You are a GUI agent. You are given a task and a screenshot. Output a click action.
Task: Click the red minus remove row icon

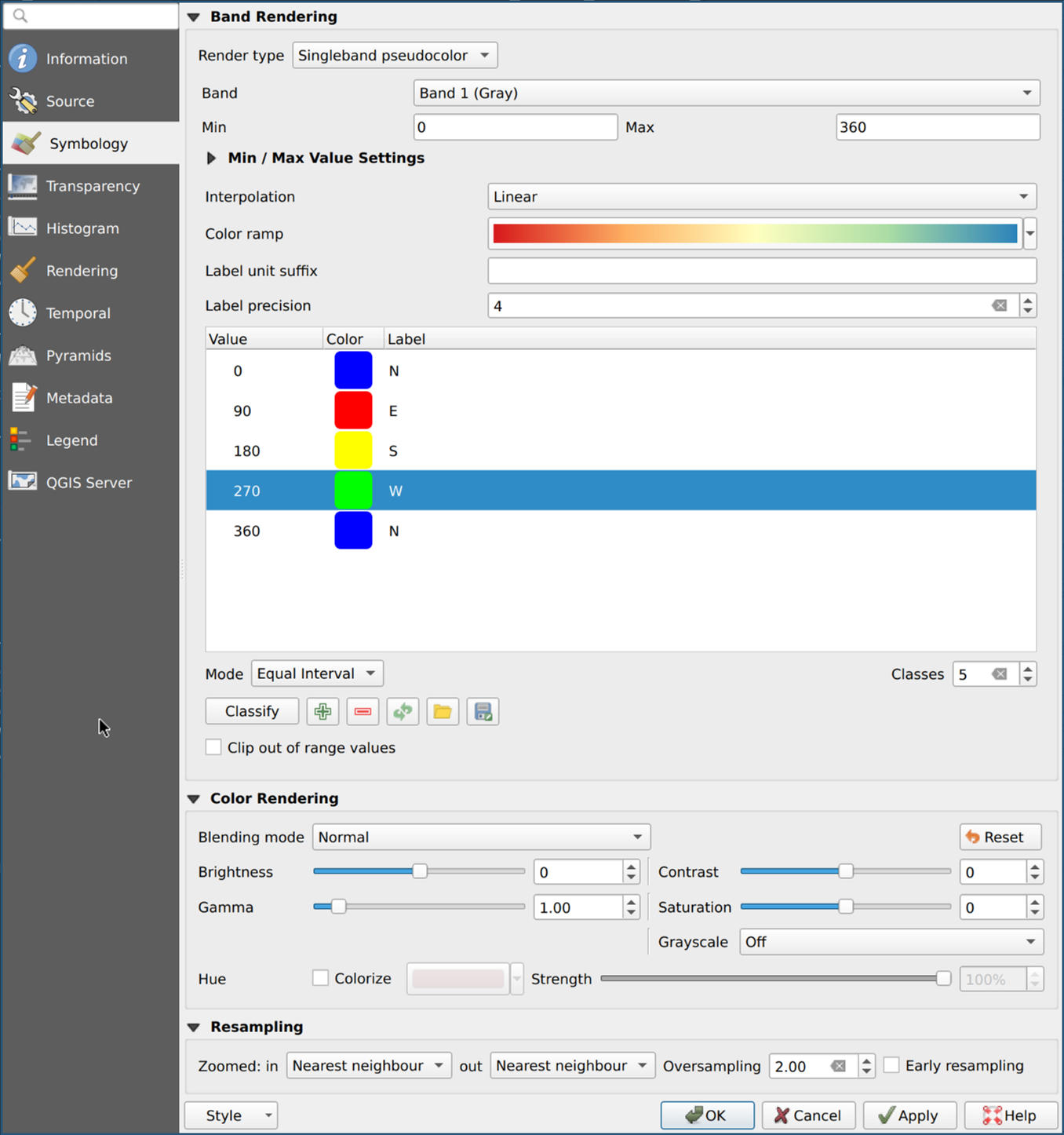click(x=363, y=712)
